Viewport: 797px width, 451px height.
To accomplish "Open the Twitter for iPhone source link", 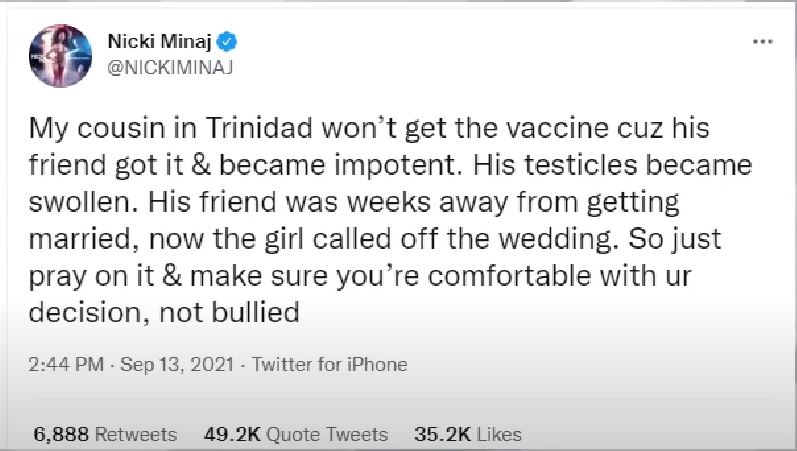I will click(330, 364).
